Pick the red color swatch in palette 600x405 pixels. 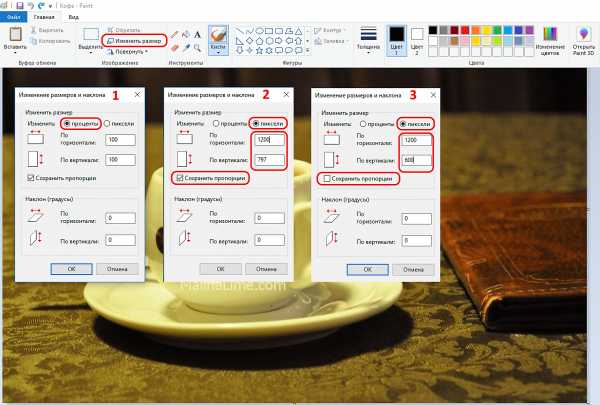click(x=465, y=30)
